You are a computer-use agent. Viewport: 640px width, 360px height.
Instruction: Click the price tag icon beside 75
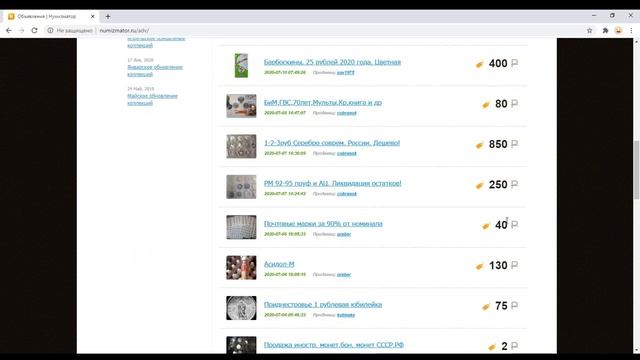[486, 307]
